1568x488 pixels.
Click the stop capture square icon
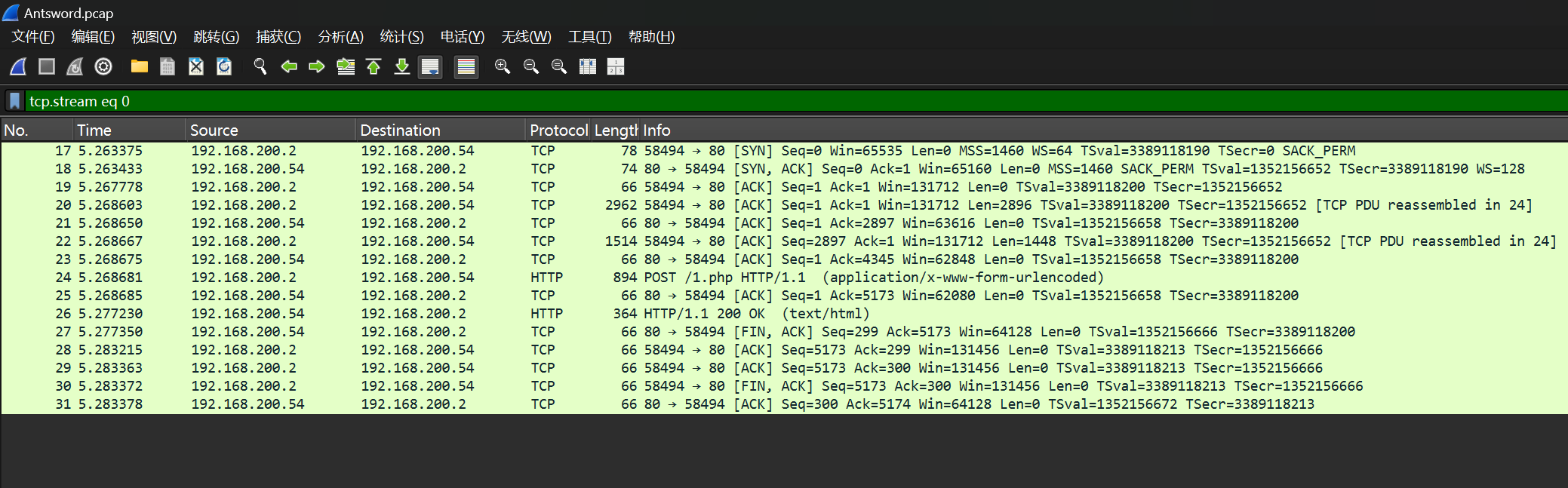point(47,67)
